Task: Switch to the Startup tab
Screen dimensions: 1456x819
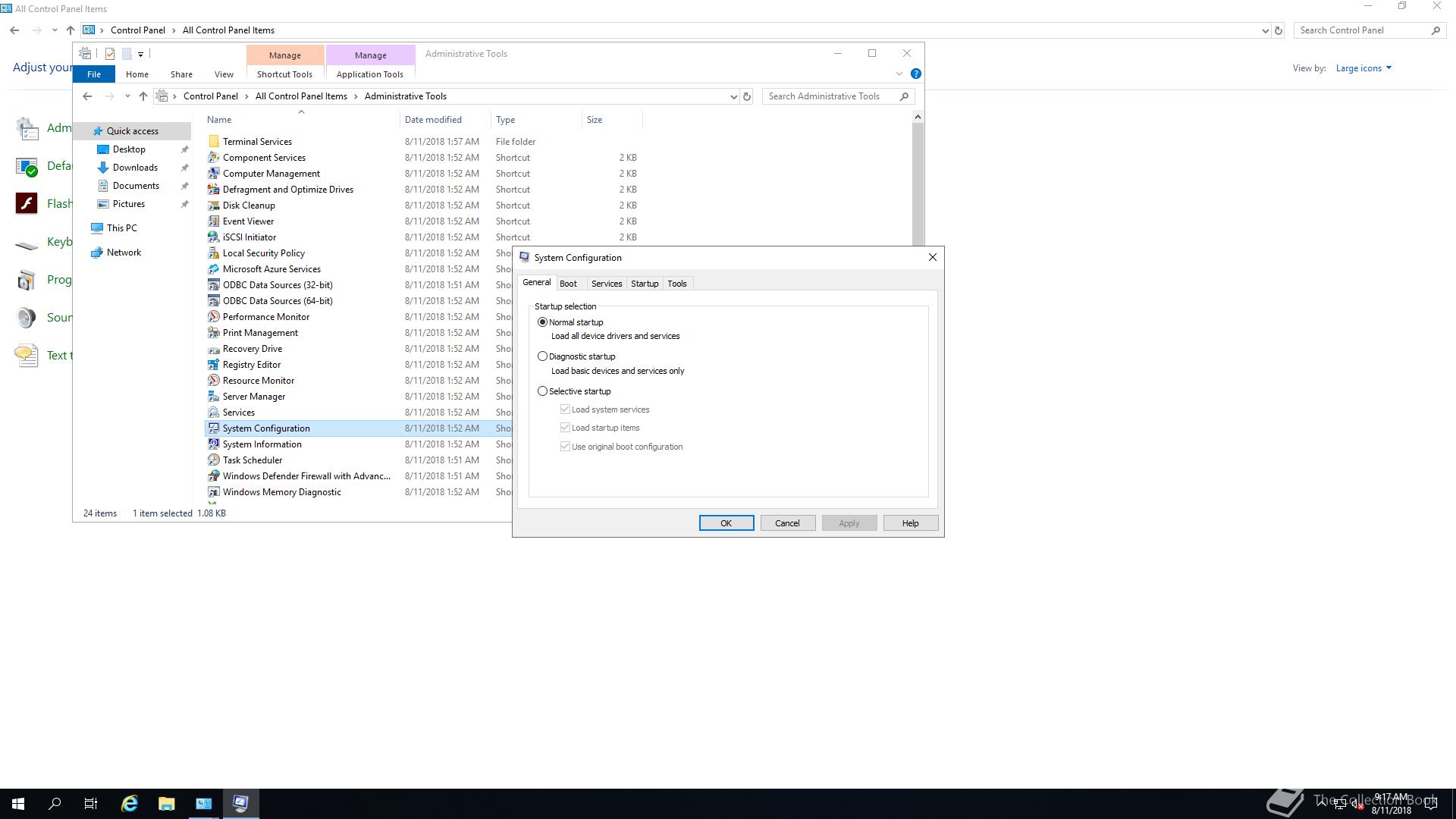Action: (645, 284)
